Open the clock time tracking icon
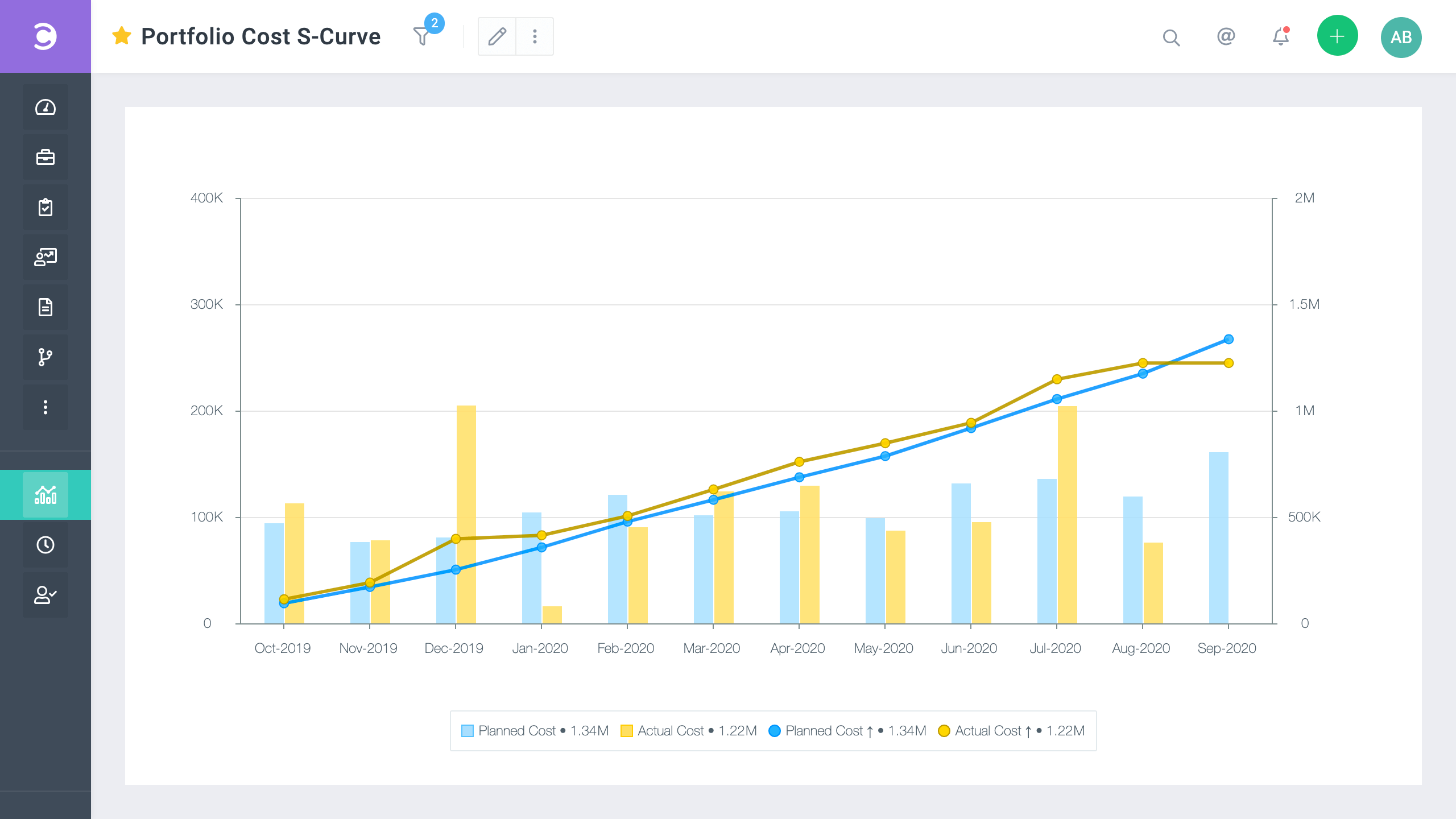This screenshot has width=1456, height=819. tap(45, 545)
